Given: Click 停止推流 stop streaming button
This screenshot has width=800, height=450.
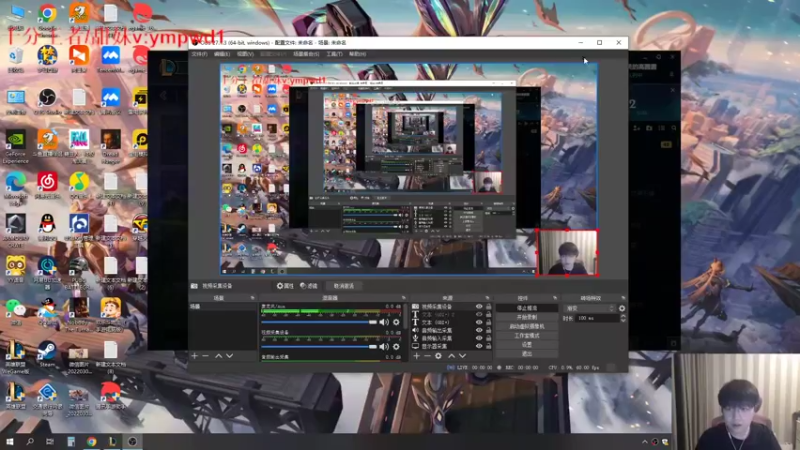Looking at the screenshot, I should [x=527, y=308].
